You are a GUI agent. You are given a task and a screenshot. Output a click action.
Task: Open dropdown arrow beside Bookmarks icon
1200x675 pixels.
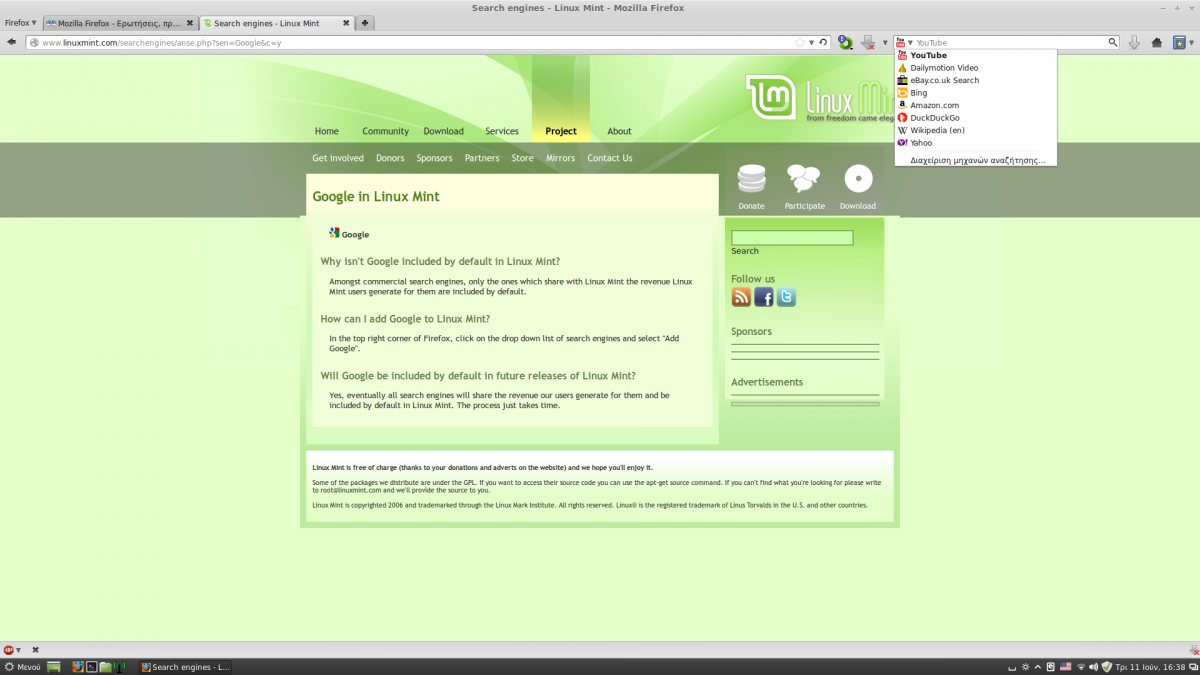[x=1192, y=43]
